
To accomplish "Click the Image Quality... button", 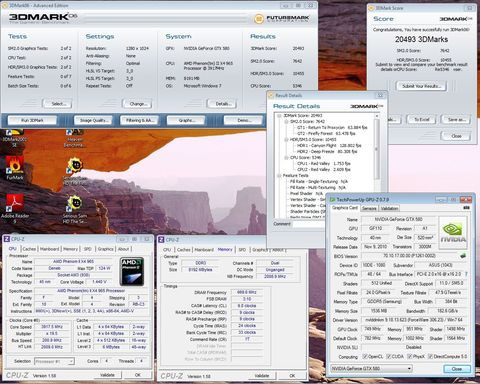I will point(94,120).
